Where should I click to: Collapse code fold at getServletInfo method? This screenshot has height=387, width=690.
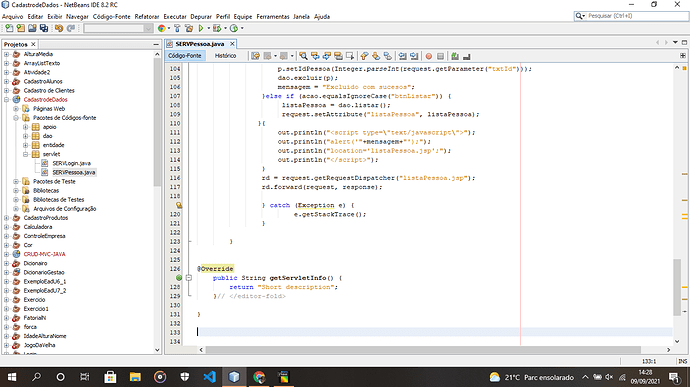[x=189, y=278]
